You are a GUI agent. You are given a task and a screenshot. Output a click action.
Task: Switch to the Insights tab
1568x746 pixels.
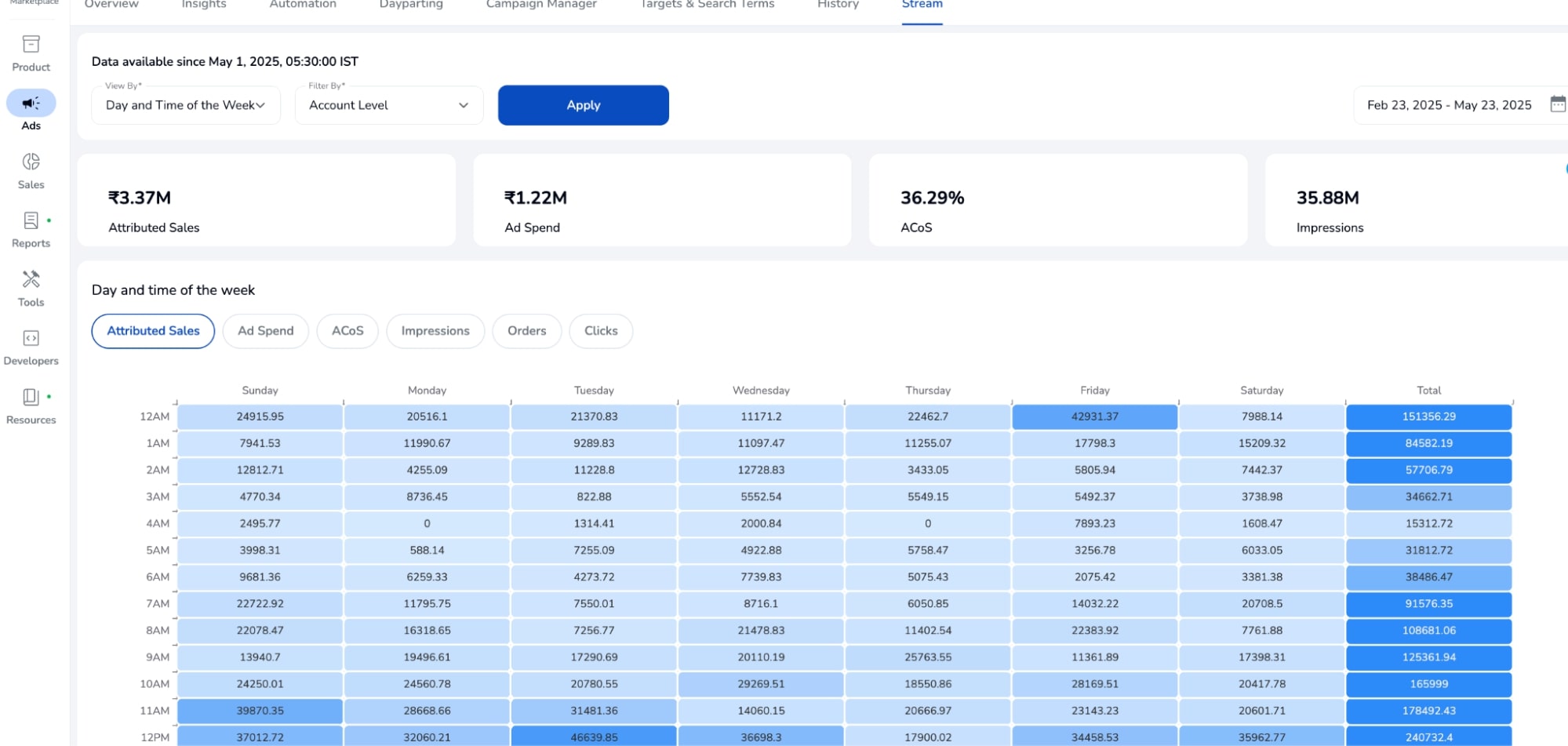pyautogui.click(x=204, y=5)
